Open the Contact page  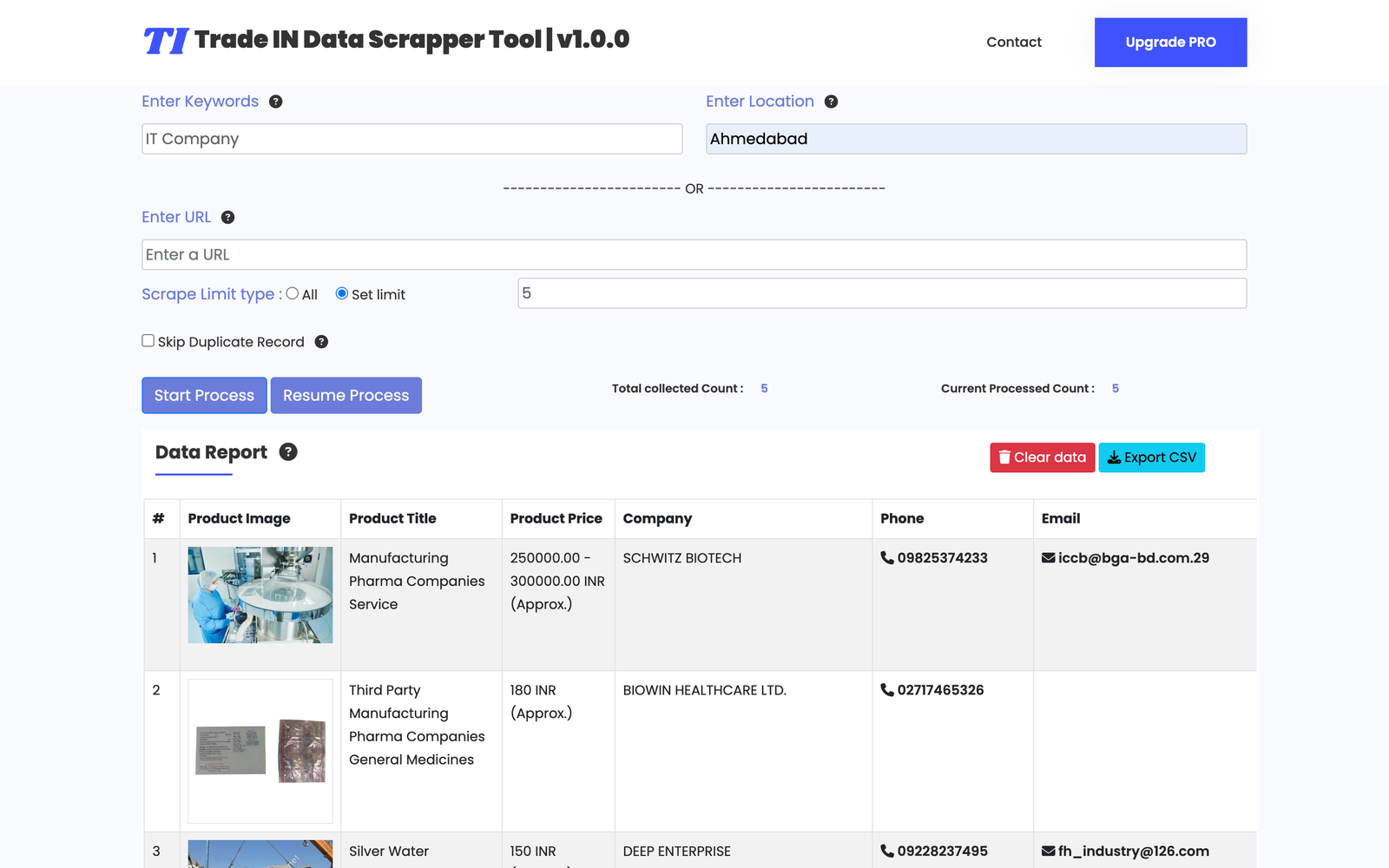[1014, 42]
